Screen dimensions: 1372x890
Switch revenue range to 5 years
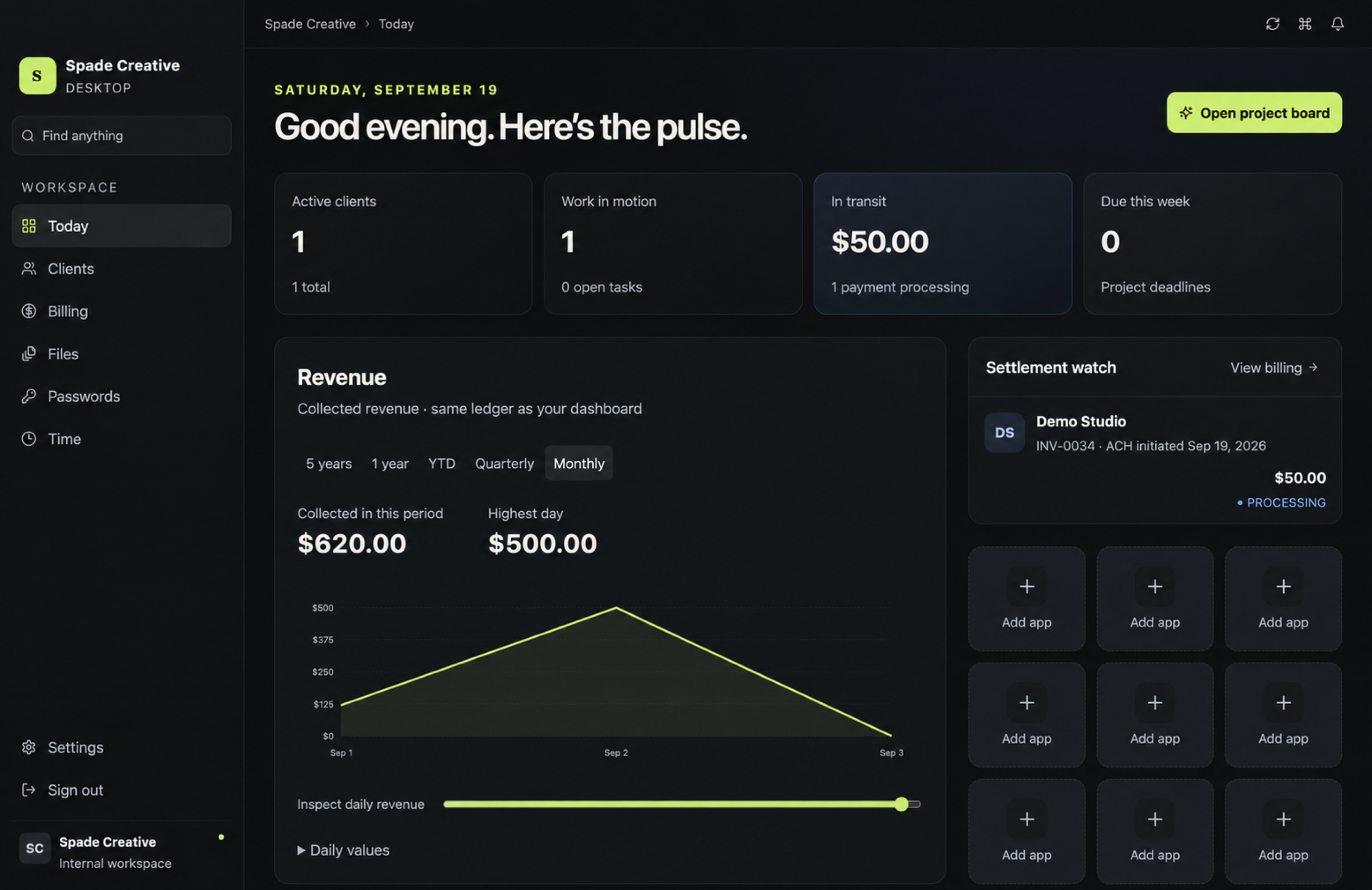click(x=329, y=464)
